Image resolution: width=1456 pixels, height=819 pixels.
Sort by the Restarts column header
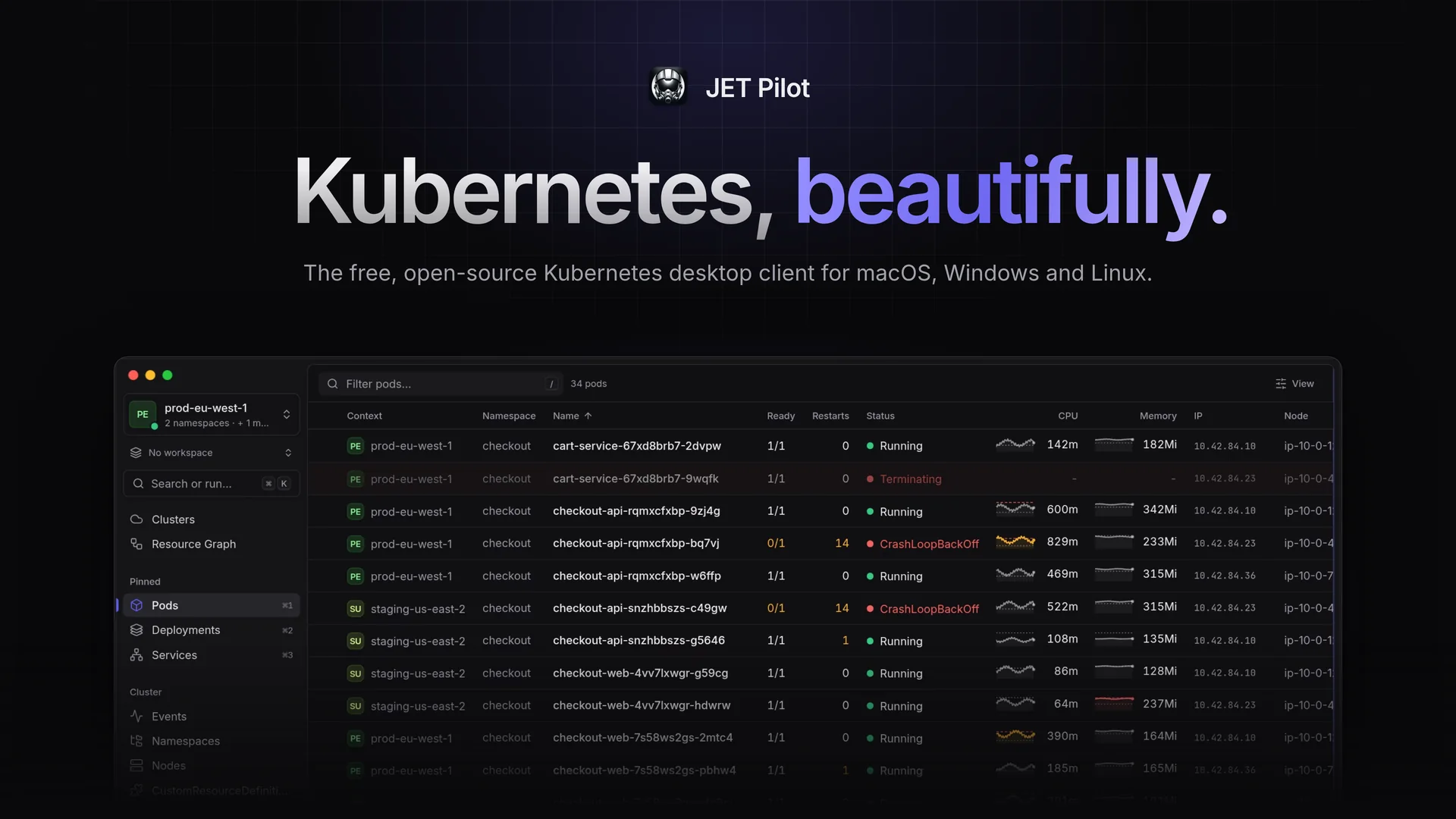tap(830, 416)
